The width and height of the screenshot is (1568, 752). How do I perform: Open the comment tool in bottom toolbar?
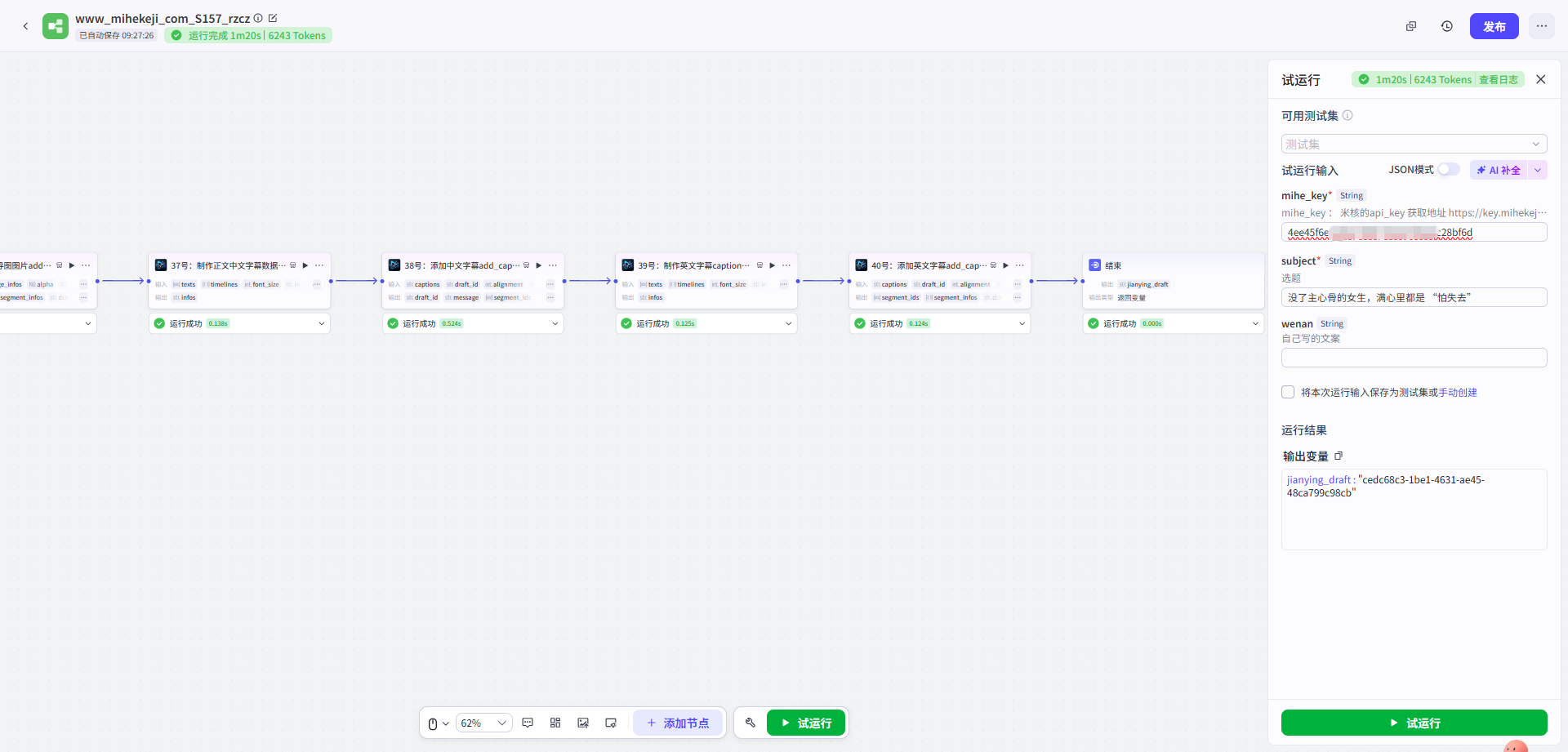tap(528, 723)
